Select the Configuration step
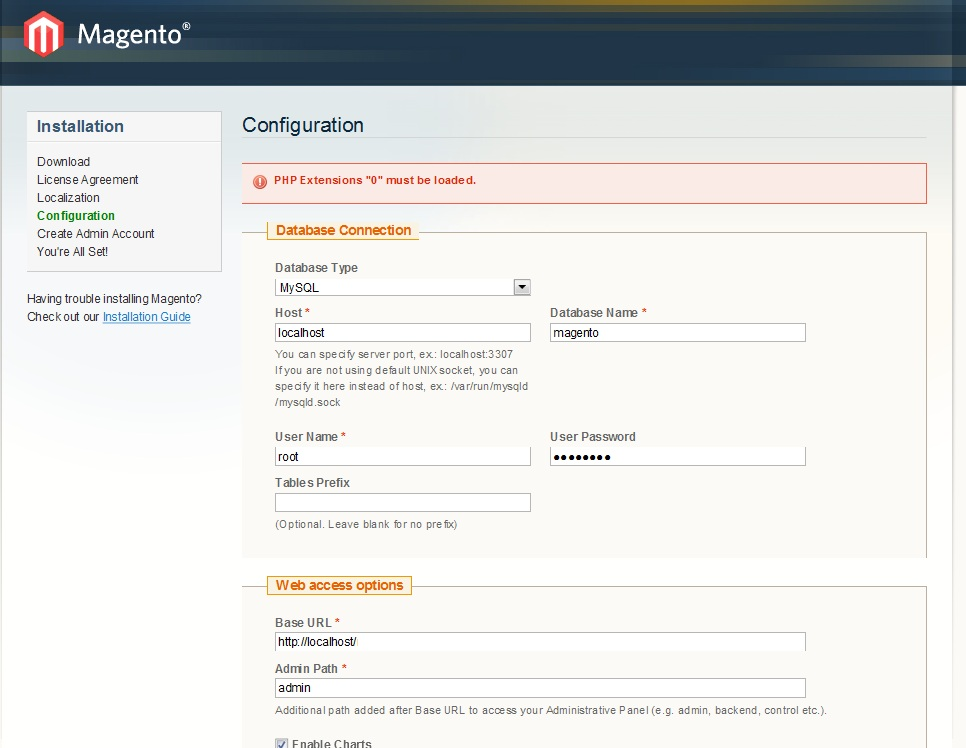966x748 pixels. pyautogui.click(x=76, y=216)
